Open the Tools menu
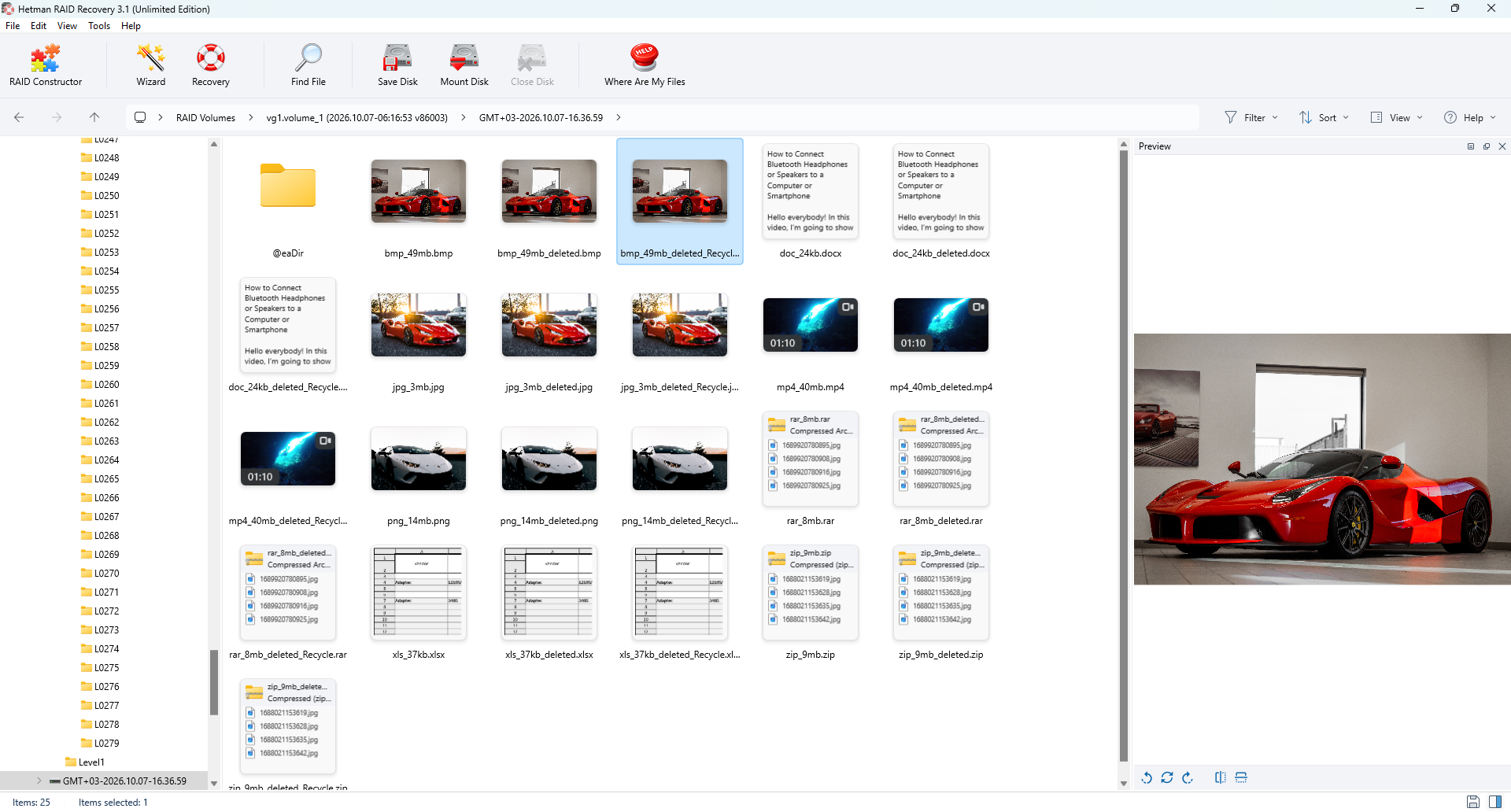The width and height of the screenshot is (1511, 812). click(x=99, y=26)
